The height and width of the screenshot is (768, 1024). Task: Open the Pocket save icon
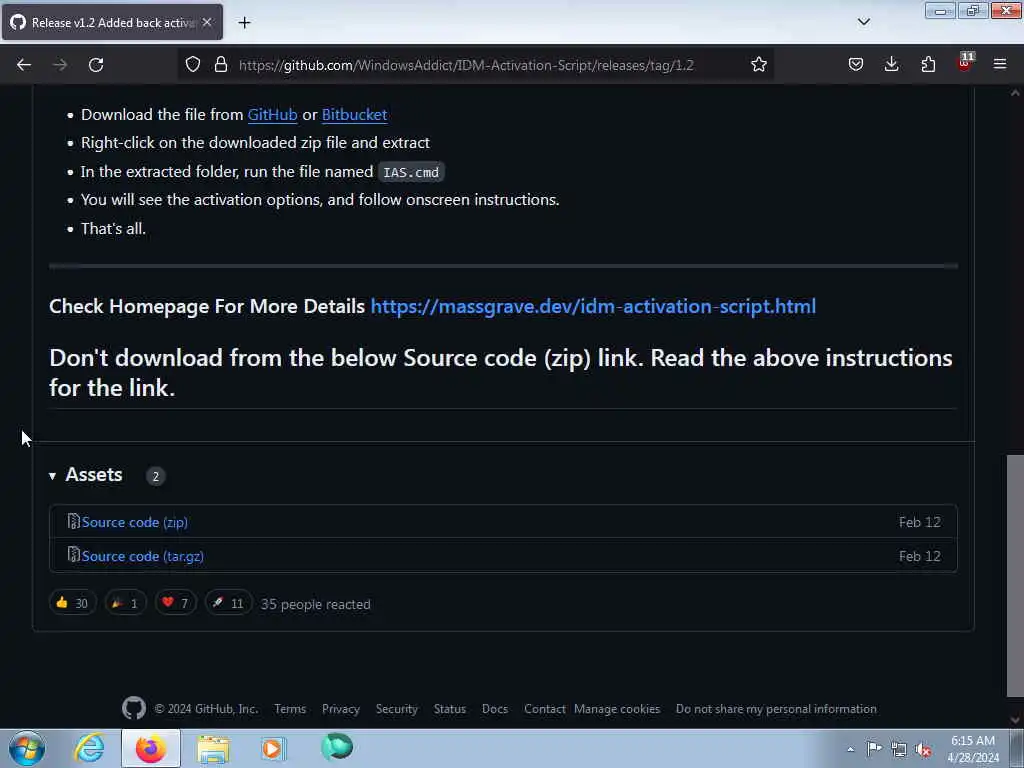tap(856, 65)
